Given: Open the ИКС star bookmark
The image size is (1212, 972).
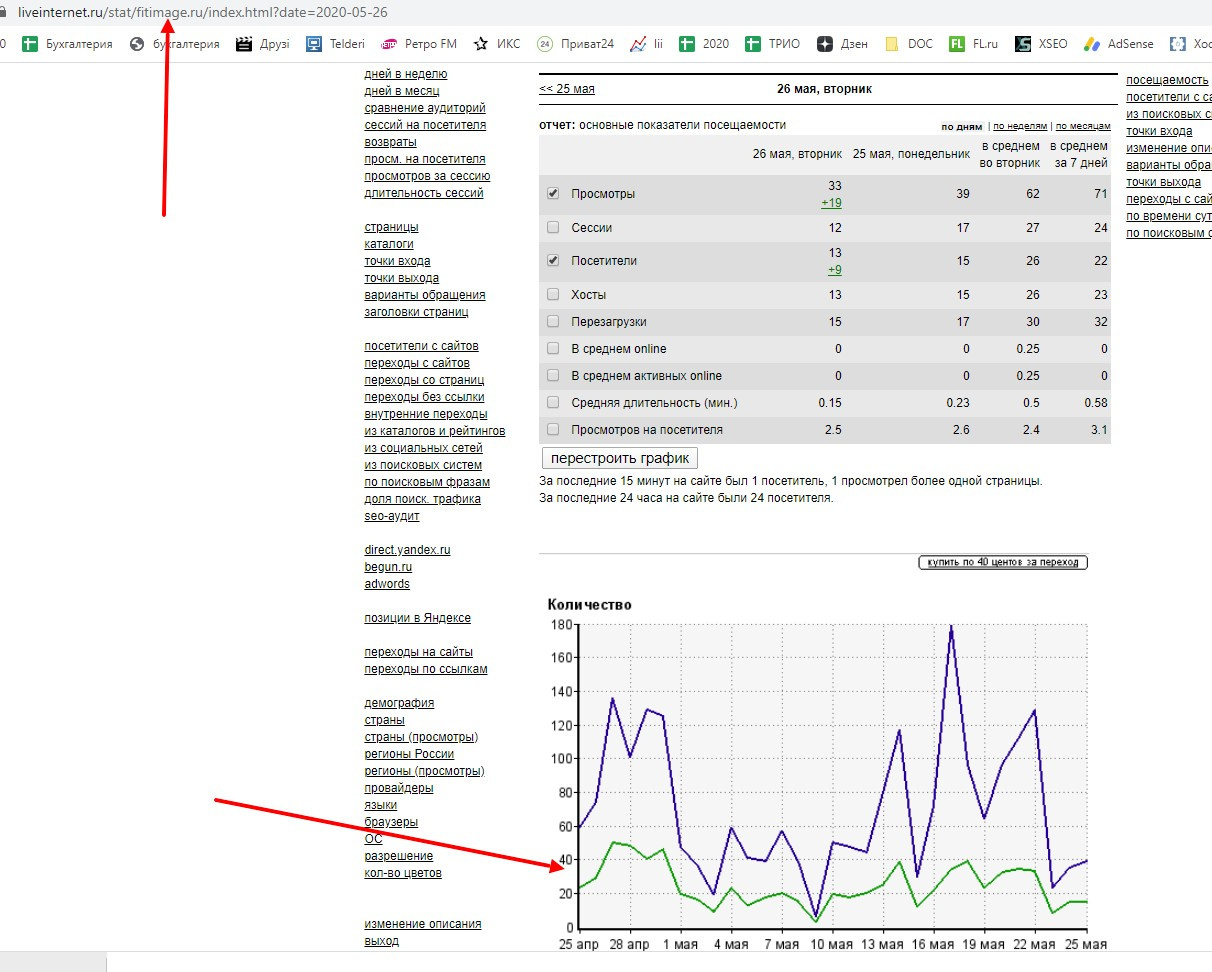Looking at the screenshot, I should [496, 44].
